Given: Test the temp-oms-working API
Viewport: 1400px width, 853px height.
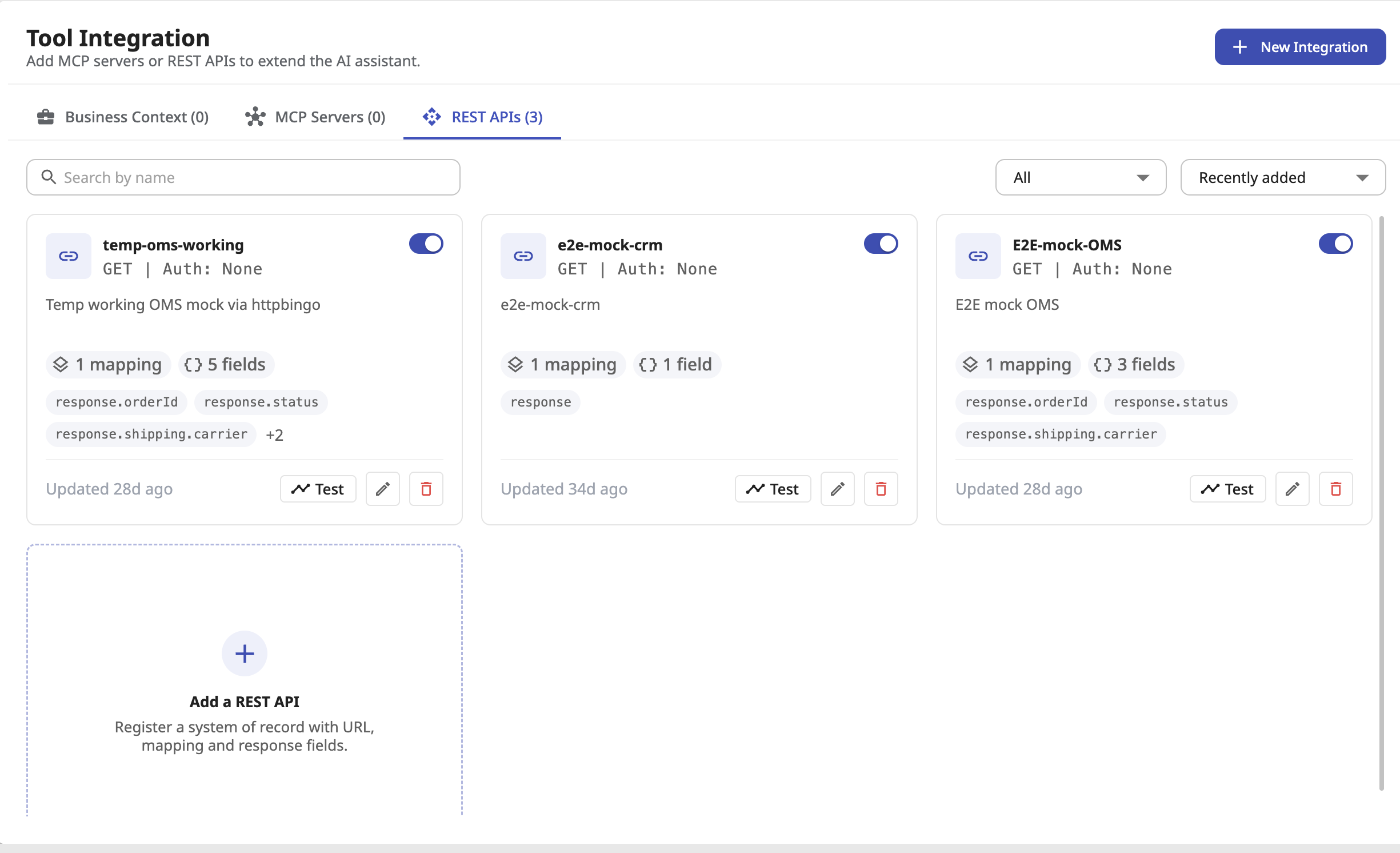Looking at the screenshot, I should pos(318,489).
